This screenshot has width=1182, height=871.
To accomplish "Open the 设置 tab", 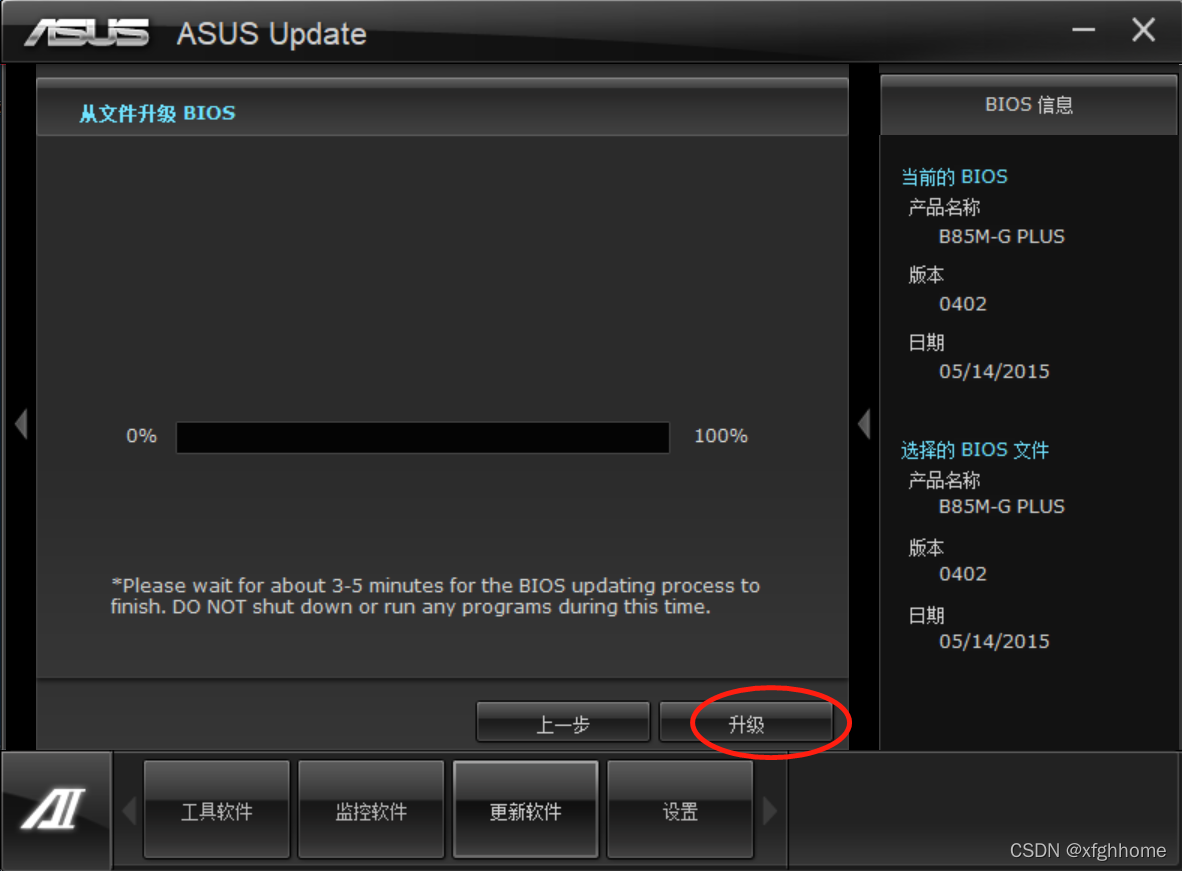I will click(680, 809).
